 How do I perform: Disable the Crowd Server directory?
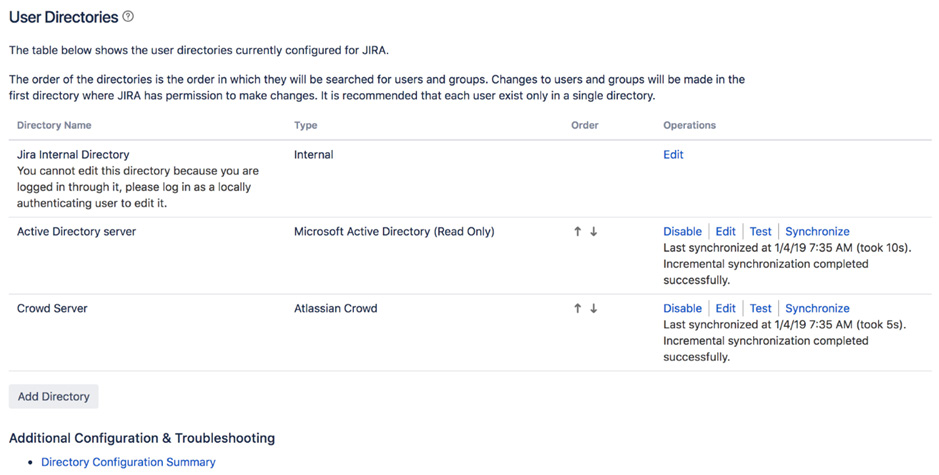point(682,308)
